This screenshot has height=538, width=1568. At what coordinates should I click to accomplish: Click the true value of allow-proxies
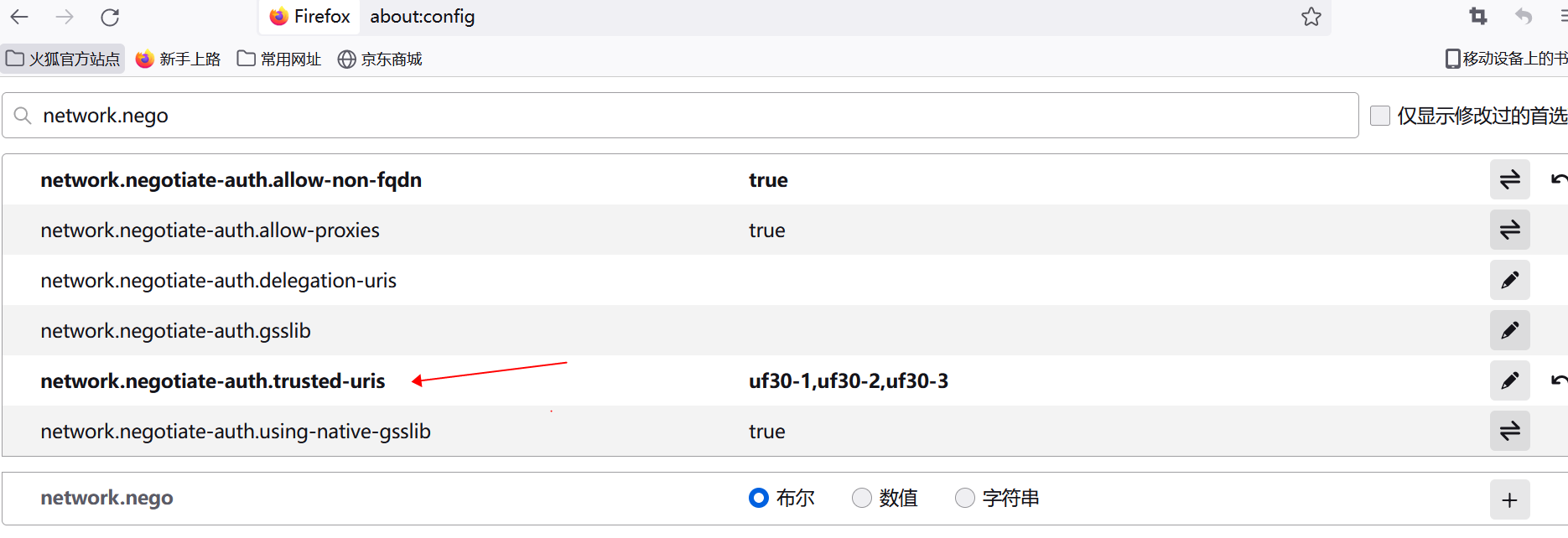pos(766,230)
